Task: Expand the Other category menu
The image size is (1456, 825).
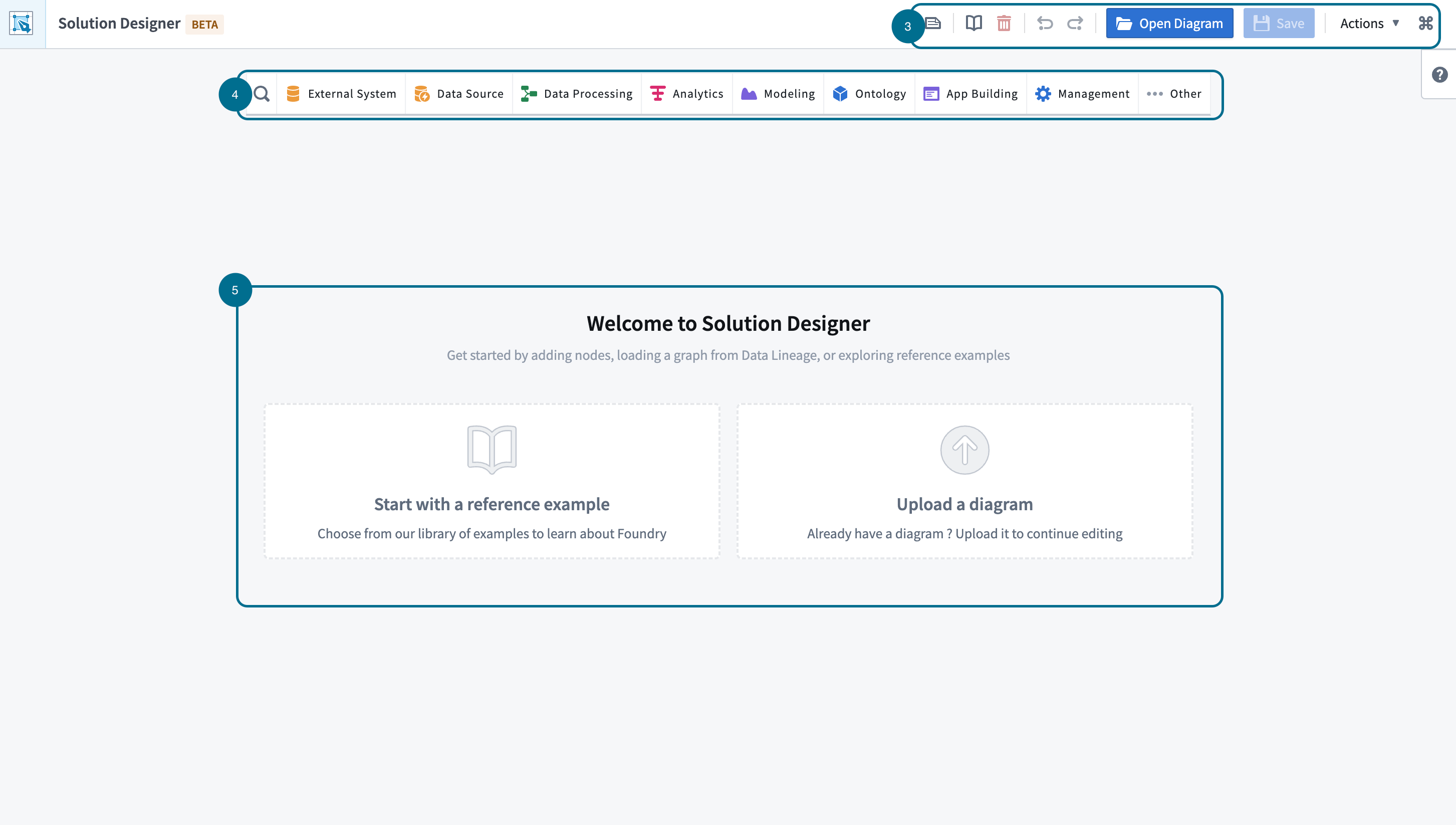Action: coord(1176,93)
